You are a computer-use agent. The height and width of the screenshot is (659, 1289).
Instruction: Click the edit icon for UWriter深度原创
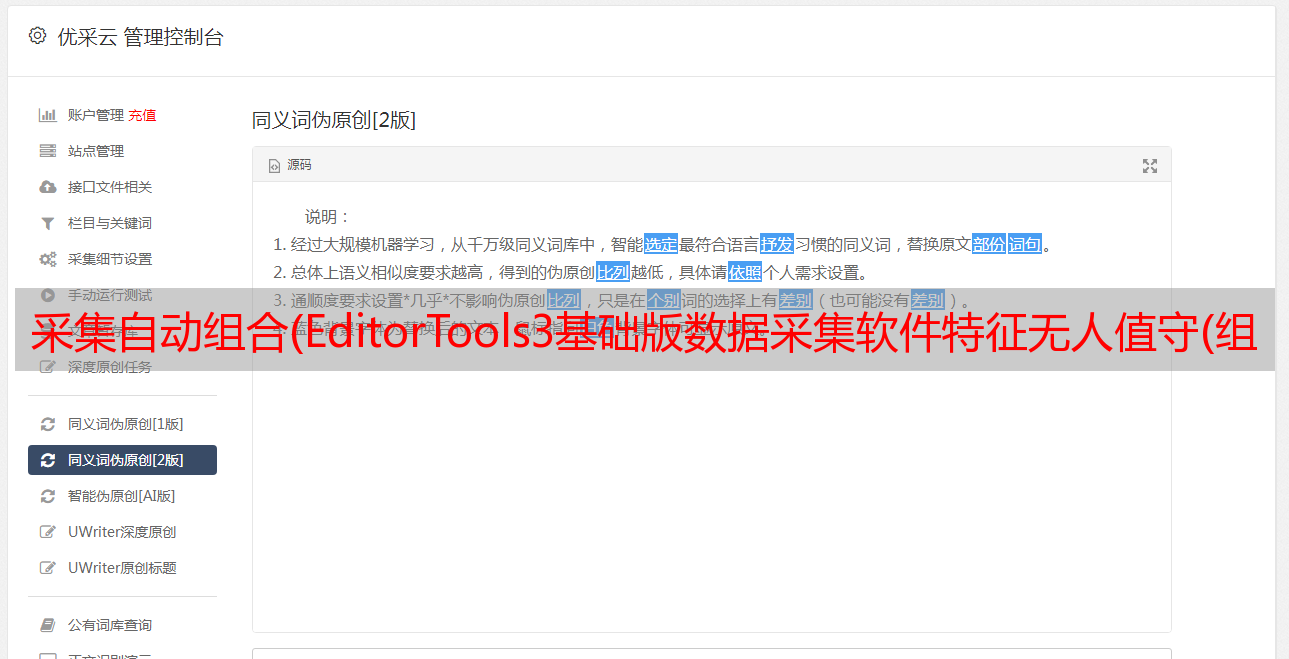(47, 532)
